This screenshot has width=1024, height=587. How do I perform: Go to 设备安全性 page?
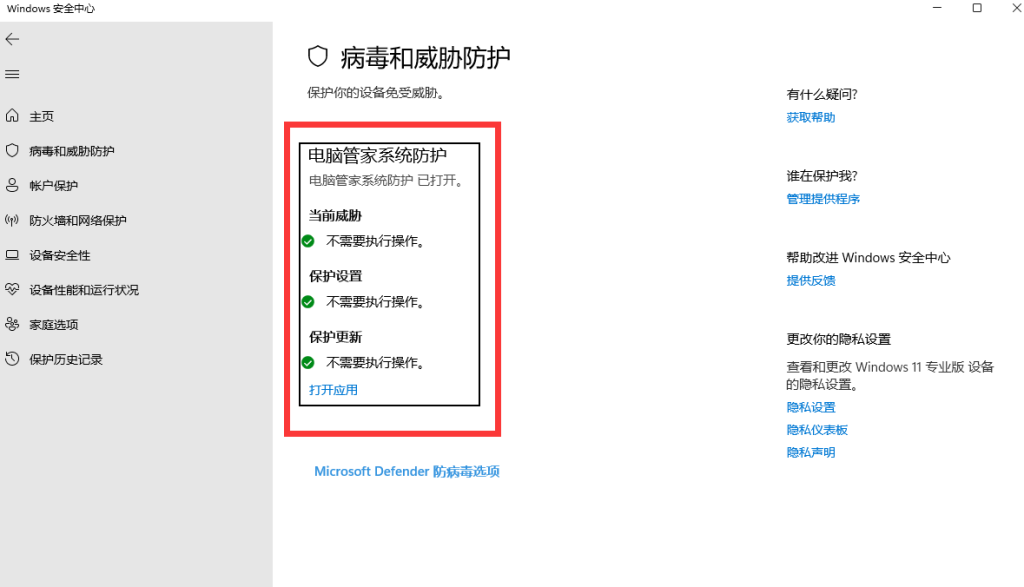(x=59, y=256)
